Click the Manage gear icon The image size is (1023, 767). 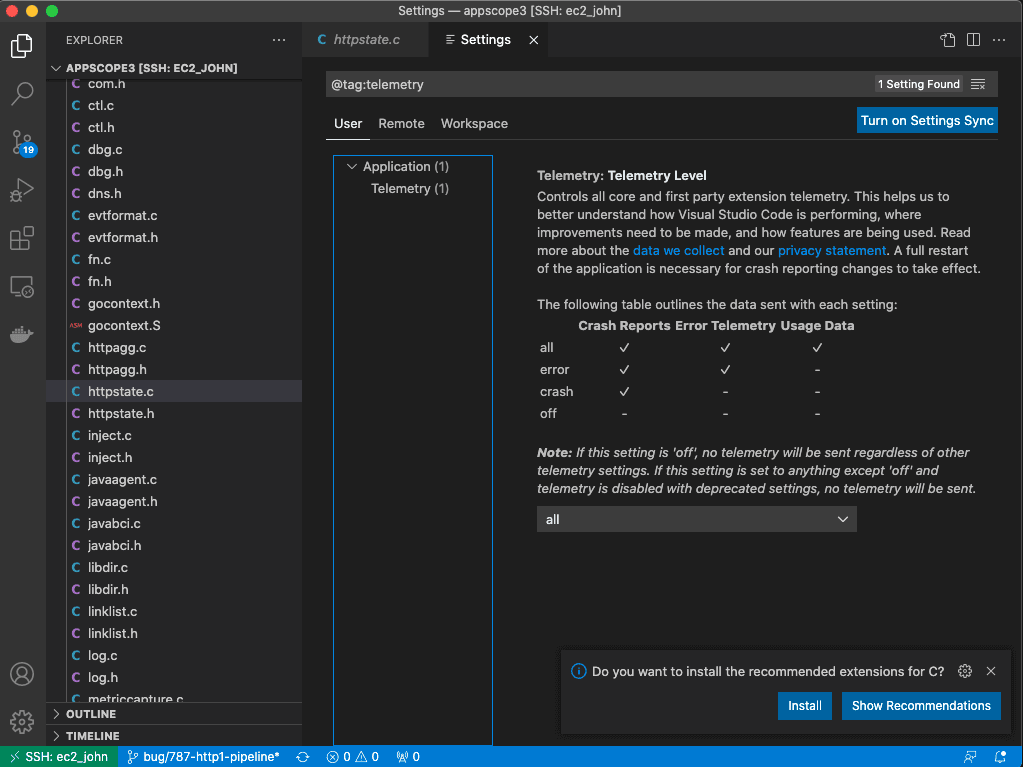pos(22,721)
